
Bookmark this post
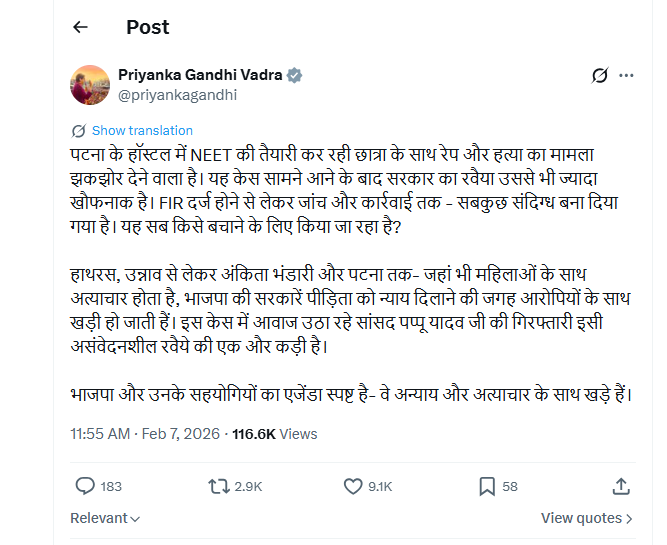pos(487,486)
